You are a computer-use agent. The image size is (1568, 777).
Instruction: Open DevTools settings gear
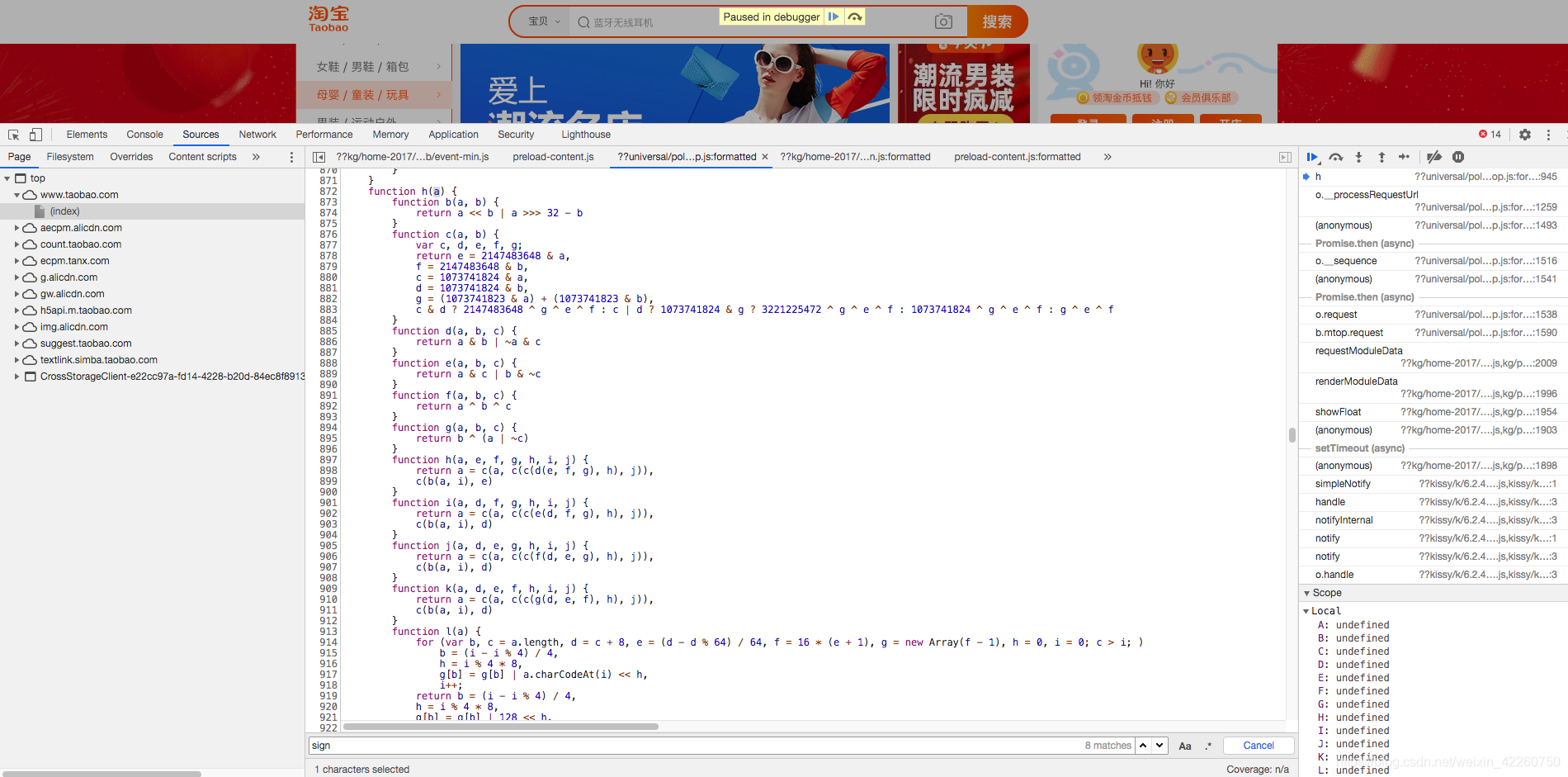coord(1525,135)
